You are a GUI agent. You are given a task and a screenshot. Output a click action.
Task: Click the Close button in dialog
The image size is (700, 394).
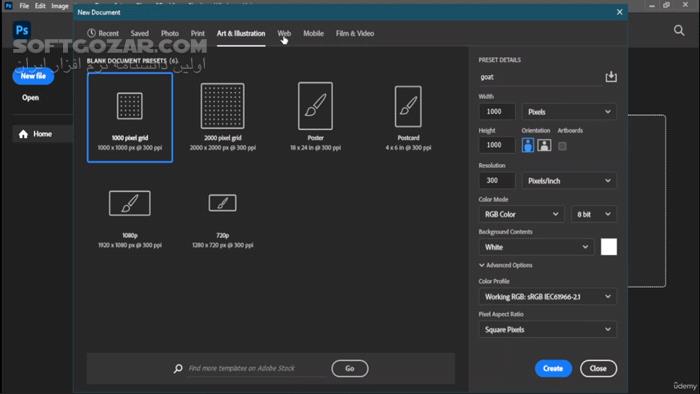pos(598,369)
